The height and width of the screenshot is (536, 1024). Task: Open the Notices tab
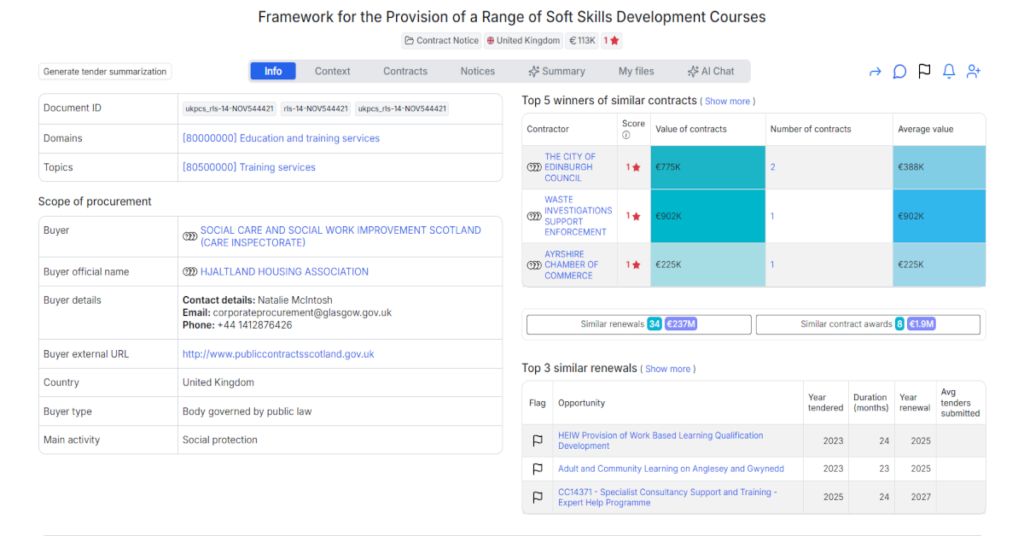point(477,71)
